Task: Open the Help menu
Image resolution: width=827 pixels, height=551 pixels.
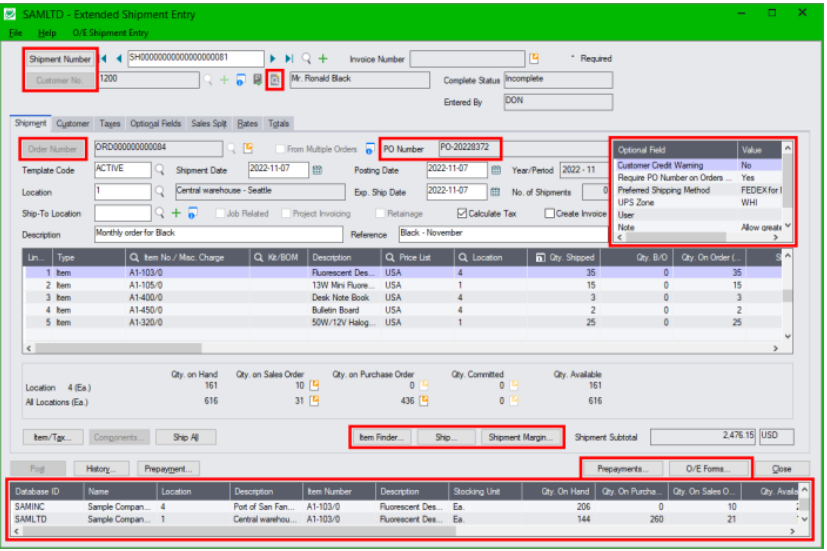Action: (47, 33)
